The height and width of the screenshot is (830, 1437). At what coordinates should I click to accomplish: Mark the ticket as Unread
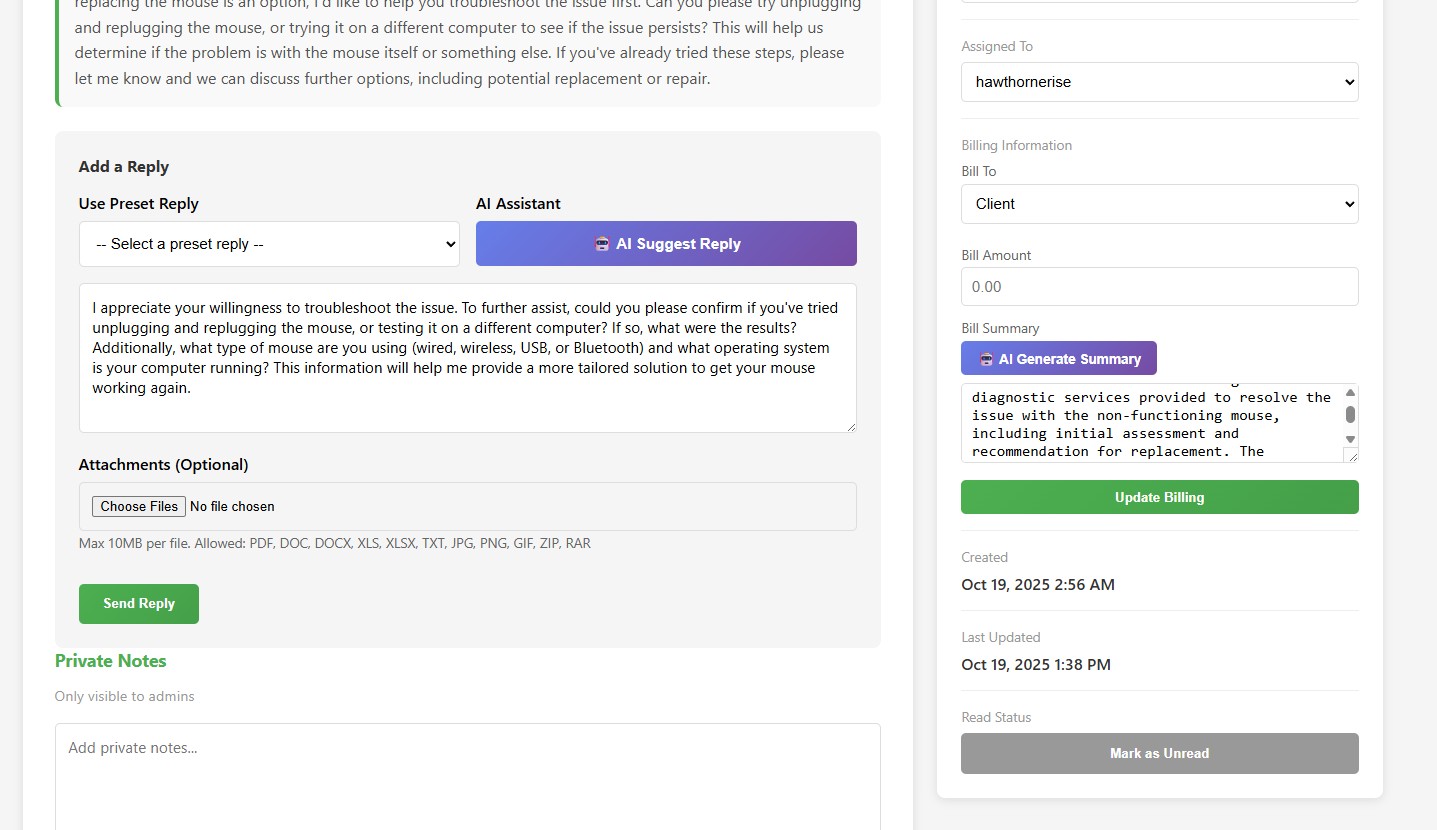pos(1159,753)
